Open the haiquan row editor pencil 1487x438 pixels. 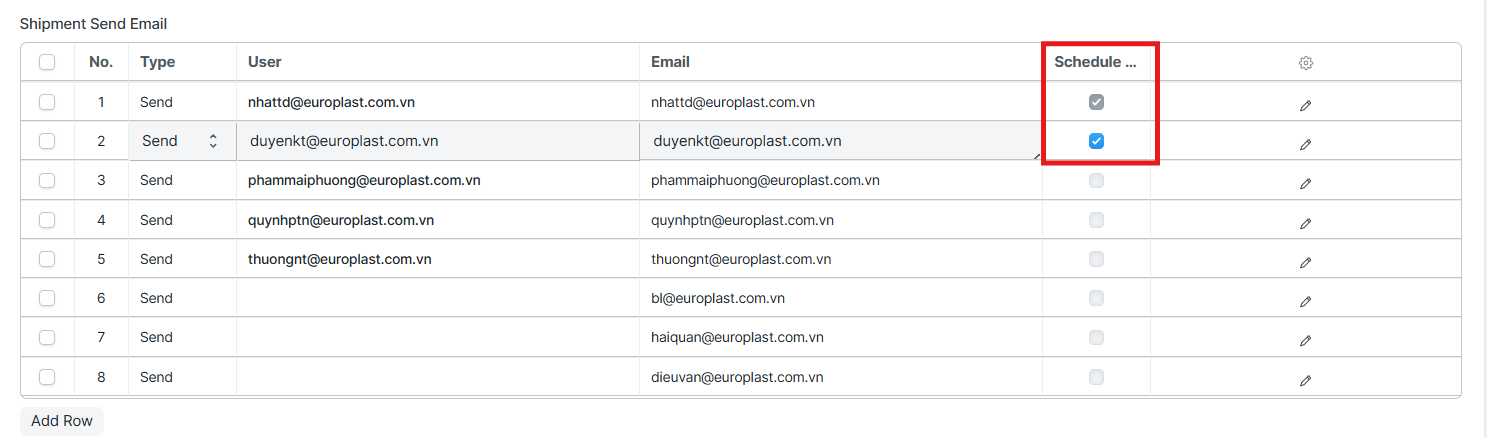click(1305, 340)
